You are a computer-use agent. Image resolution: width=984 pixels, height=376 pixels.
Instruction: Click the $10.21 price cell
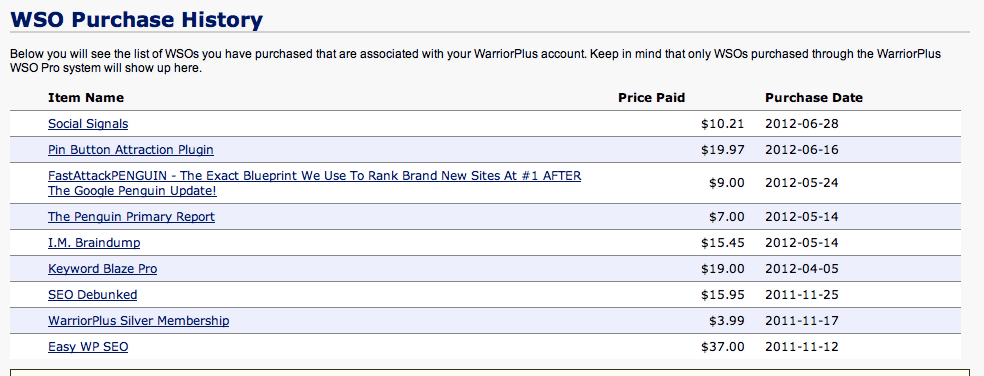coord(722,124)
